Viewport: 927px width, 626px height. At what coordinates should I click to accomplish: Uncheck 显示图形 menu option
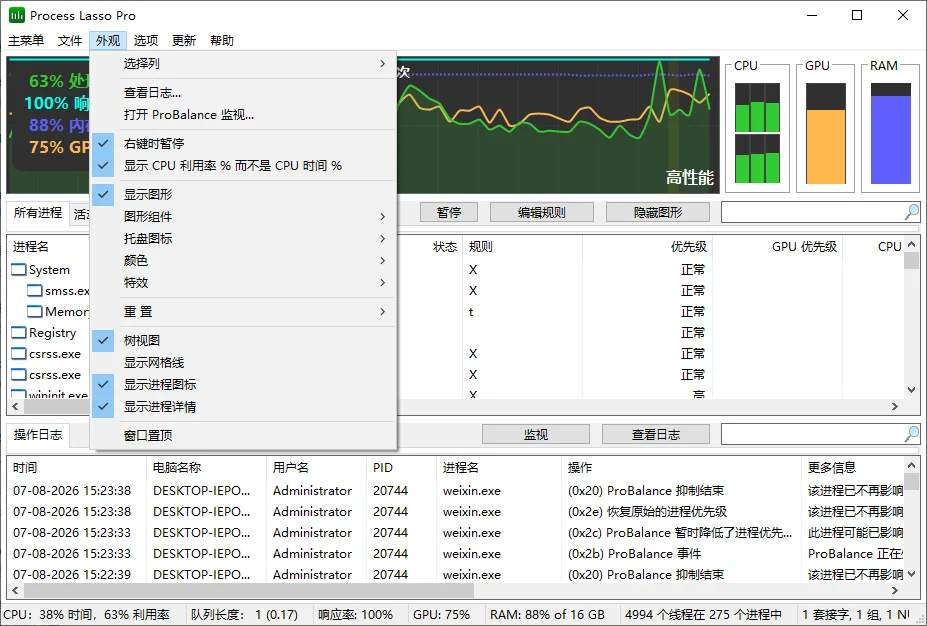point(243,194)
